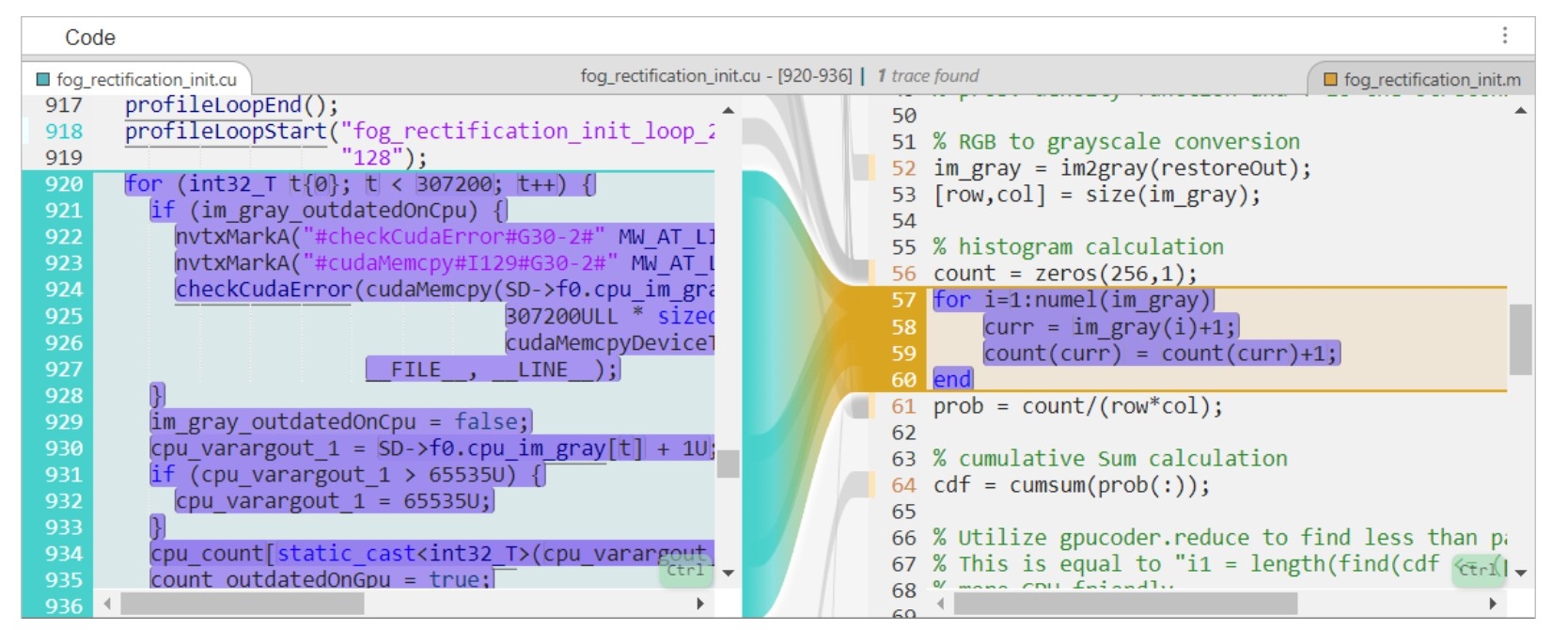Click left arrow of right pane horizontal scrollbar
The image size is (1568, 630).
click(940, 604)
